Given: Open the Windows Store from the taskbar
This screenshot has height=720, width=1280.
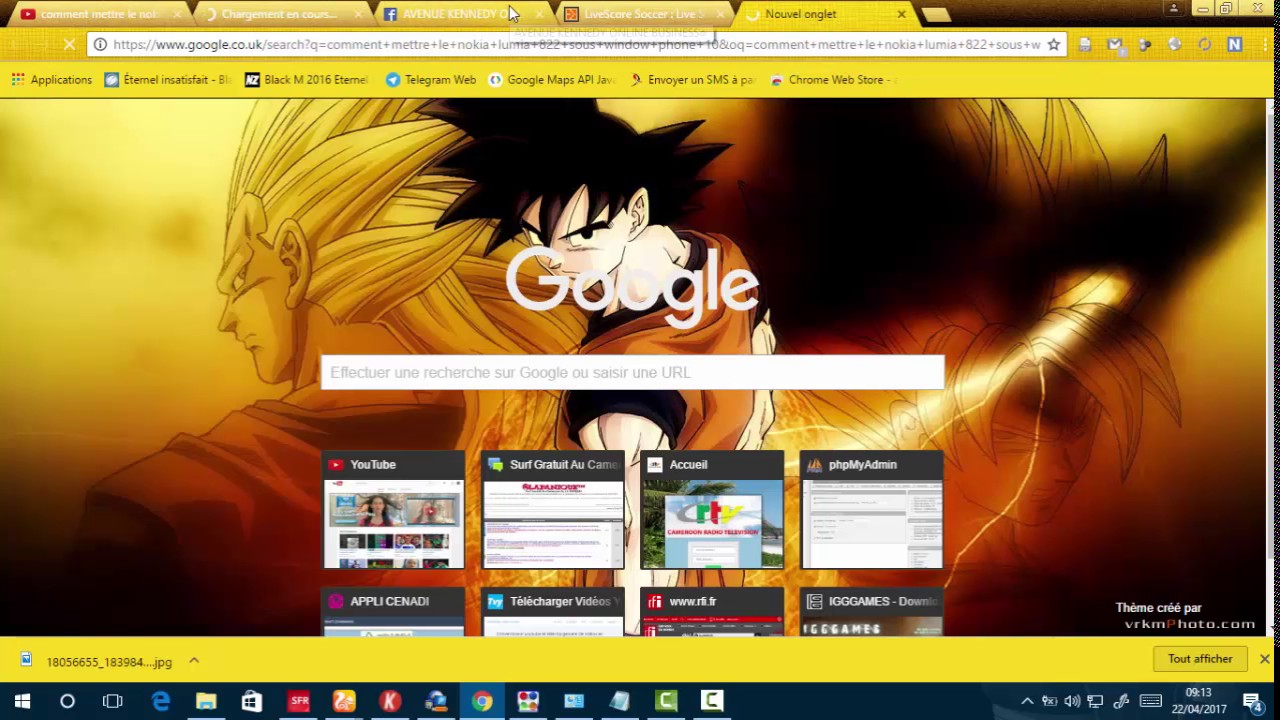Looking at the screenshot, I should tap(252, 701).
